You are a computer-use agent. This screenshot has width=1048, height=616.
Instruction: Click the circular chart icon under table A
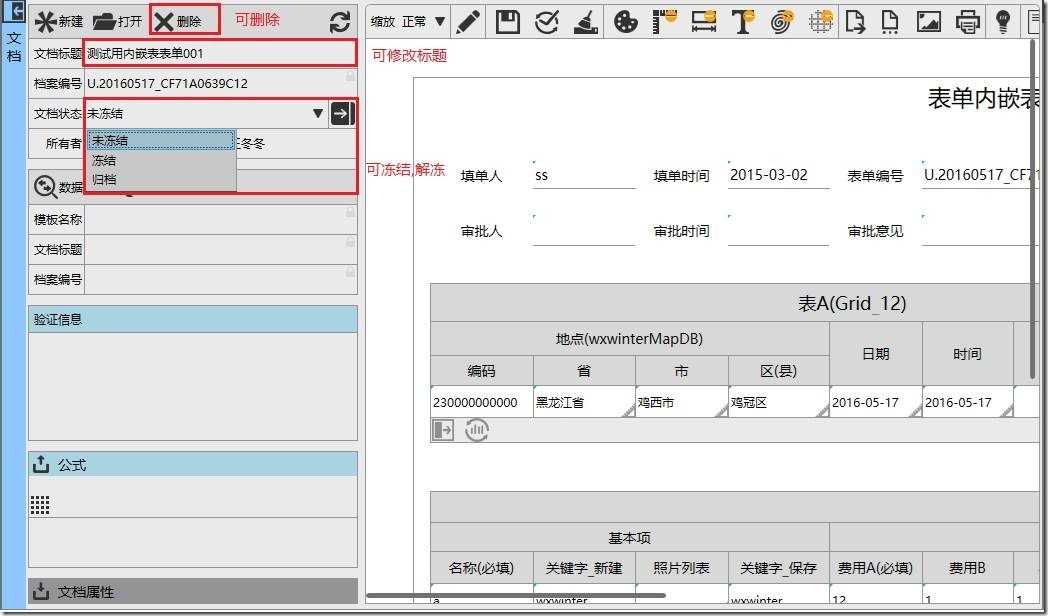477,430
